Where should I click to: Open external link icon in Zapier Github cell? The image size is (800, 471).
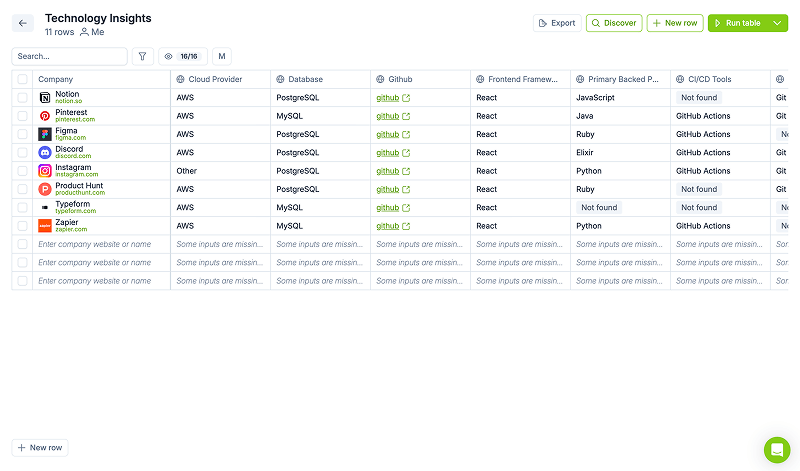406,227
